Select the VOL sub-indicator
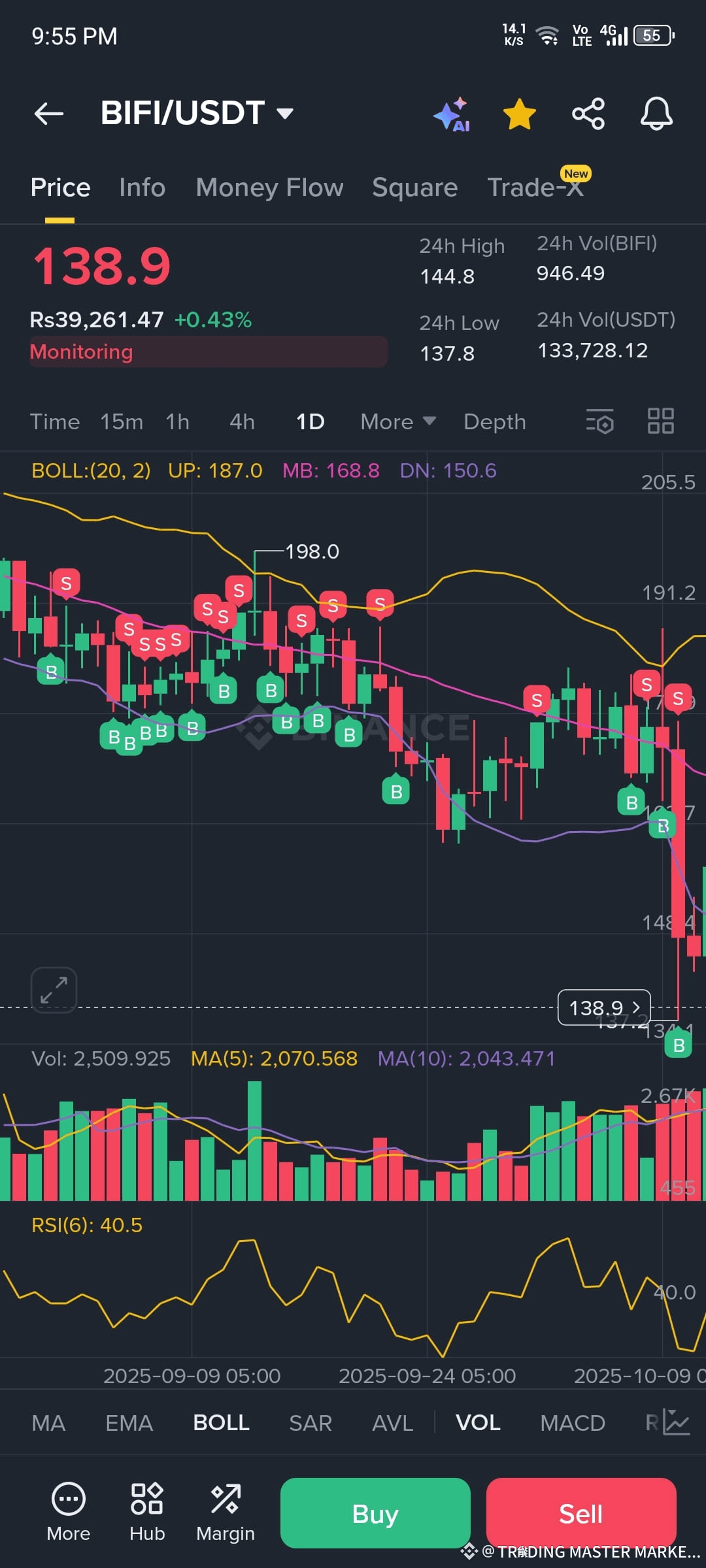Viewport: 706px width, 1568px height. [x=479, y=1423]
